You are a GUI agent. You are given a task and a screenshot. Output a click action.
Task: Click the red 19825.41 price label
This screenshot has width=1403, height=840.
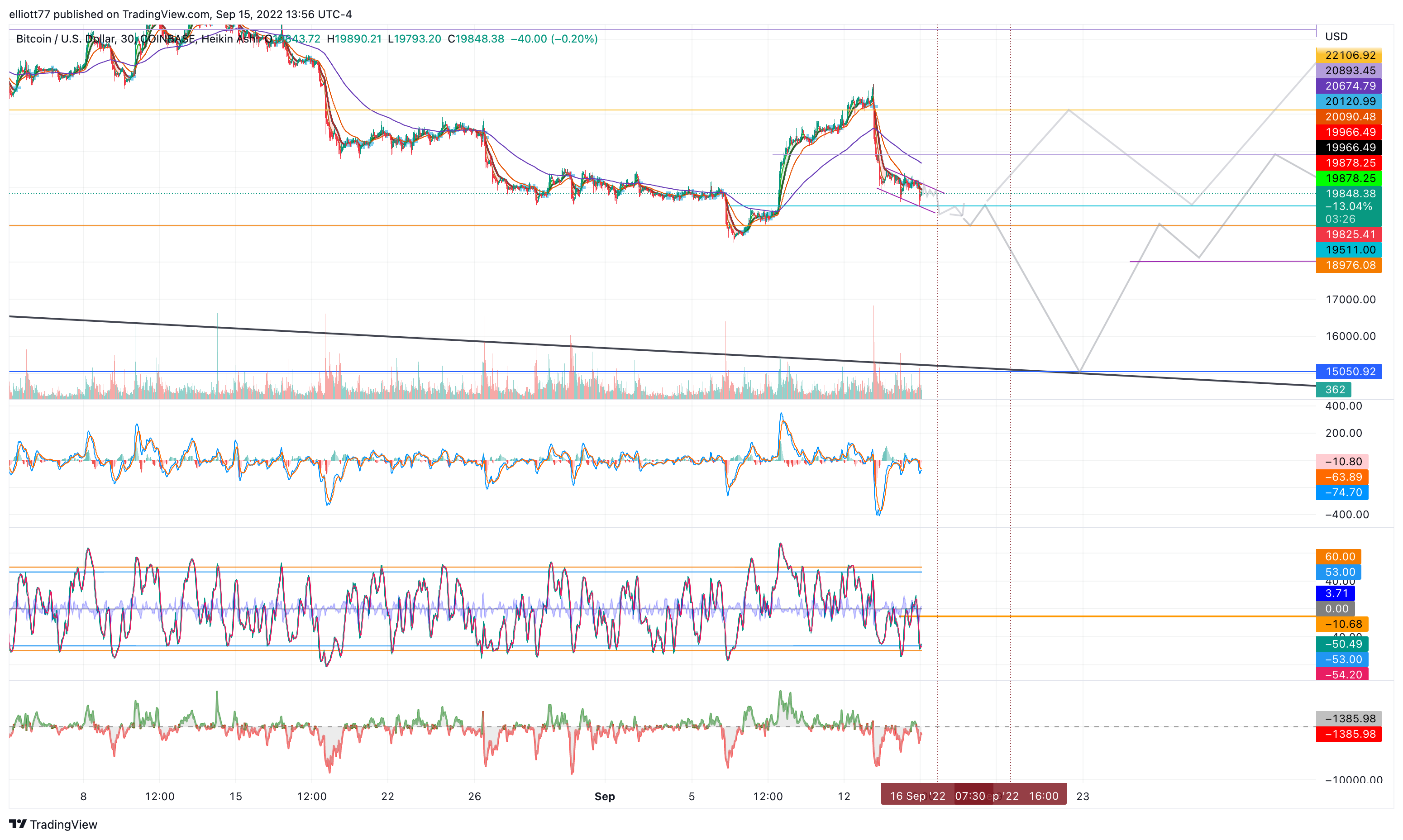[1349, 234]
